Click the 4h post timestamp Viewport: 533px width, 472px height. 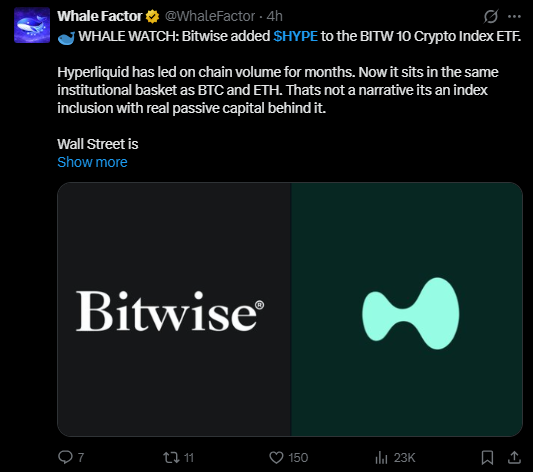click(x=274, y=16)
